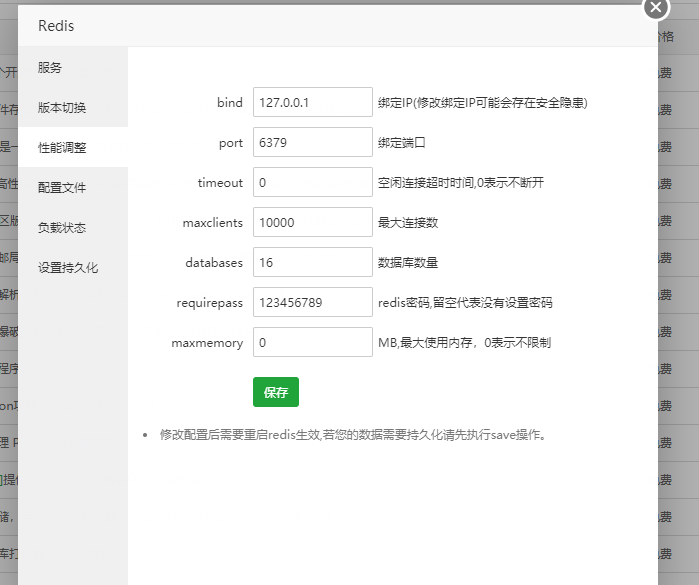Click the port field label

pyautogui.click(x=231, y=143)
